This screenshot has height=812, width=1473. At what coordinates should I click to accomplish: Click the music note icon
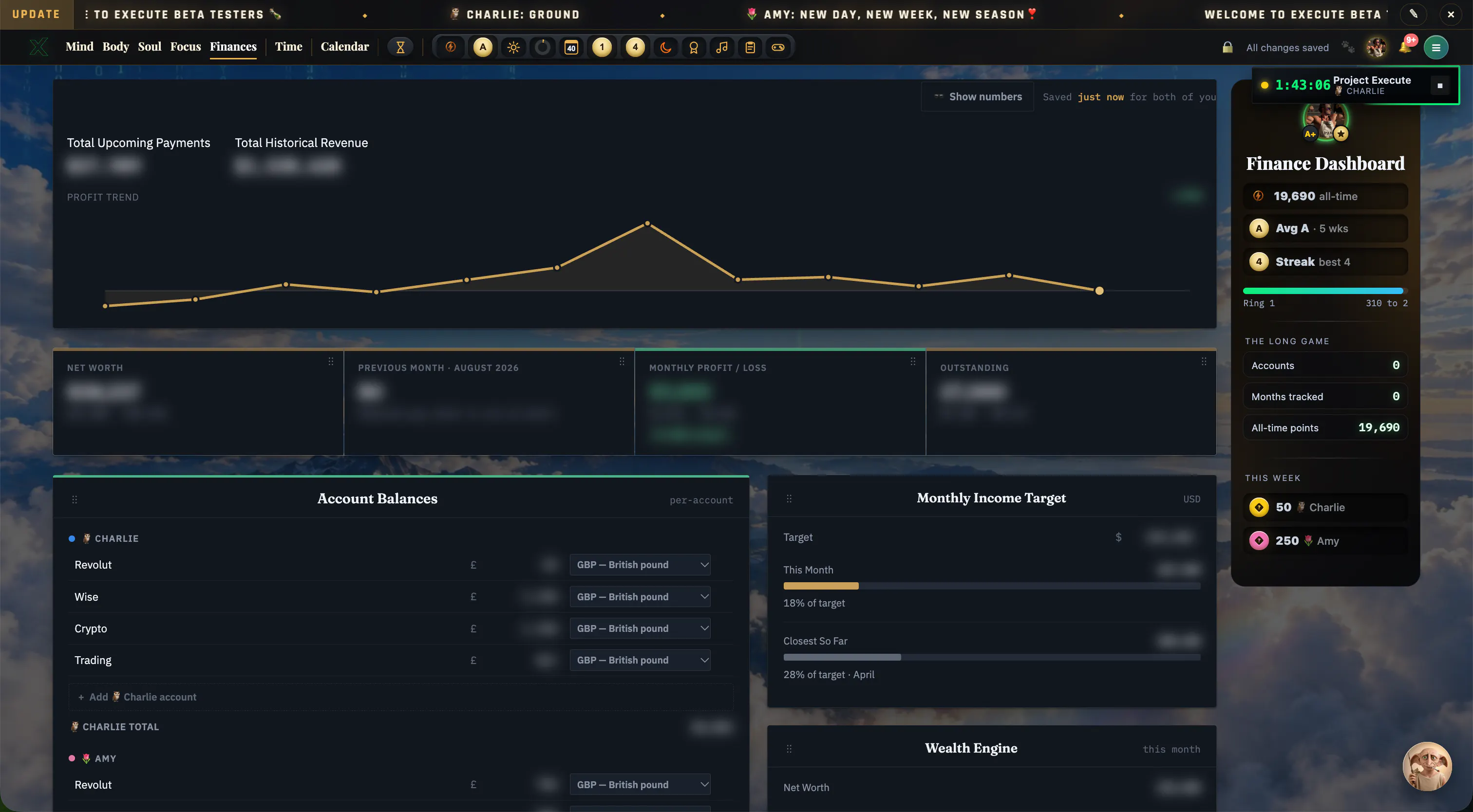[721, 47]
